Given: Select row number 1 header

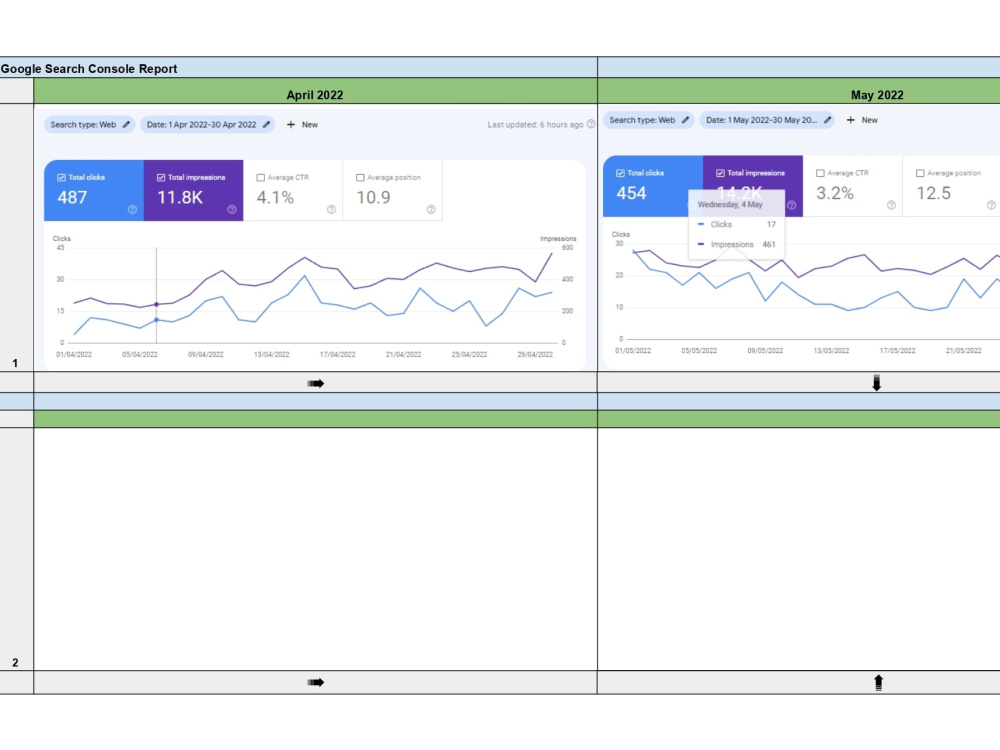Looking at the screenshot, I should click(16, 237).
